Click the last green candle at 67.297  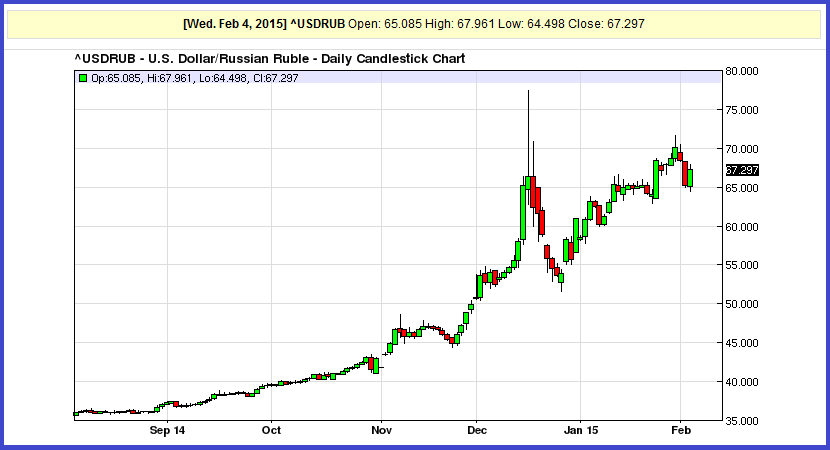690,178
